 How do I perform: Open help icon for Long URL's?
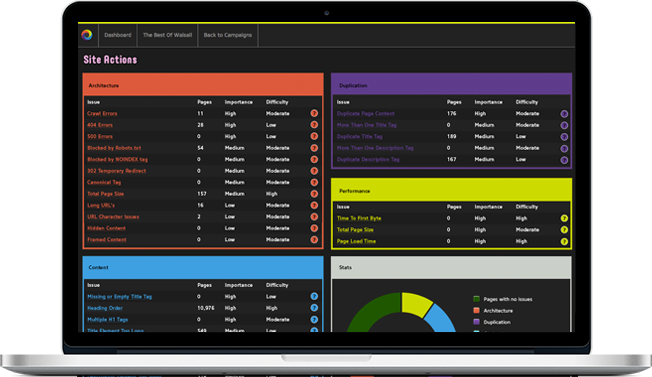click(x=314, y=205)
